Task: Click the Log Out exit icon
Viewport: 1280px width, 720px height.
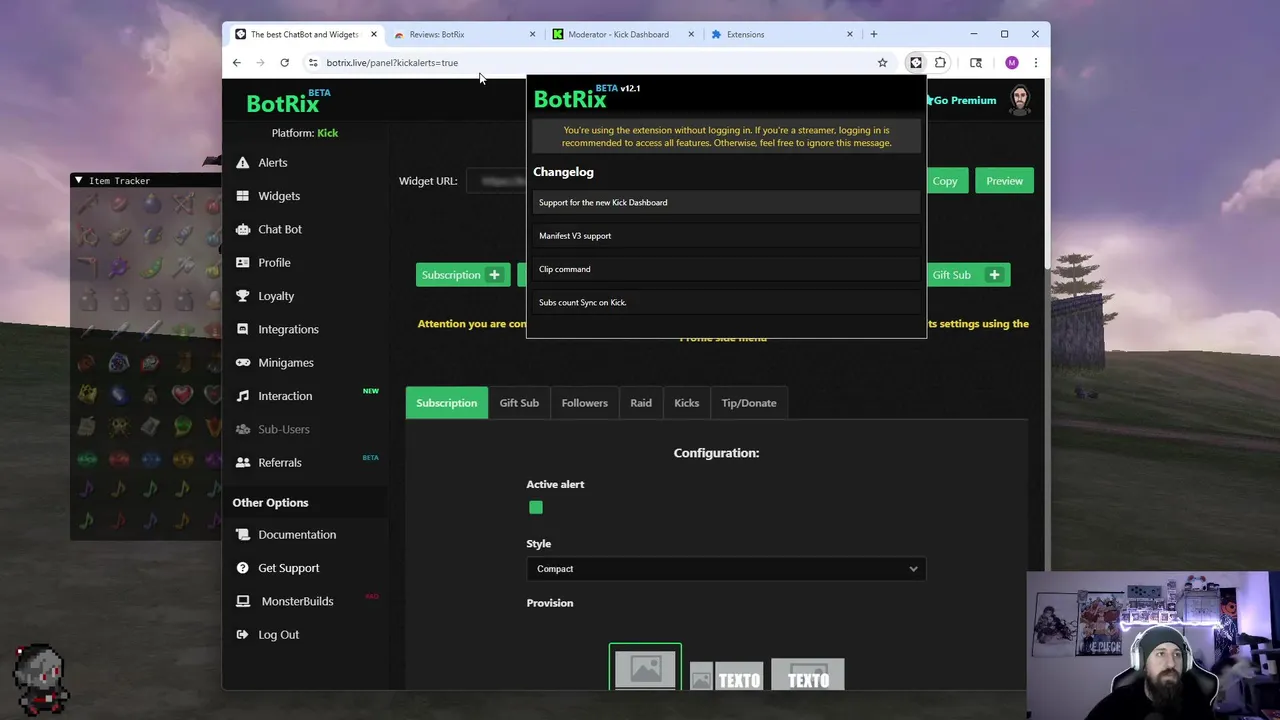Action: click(x=242, y=634)
